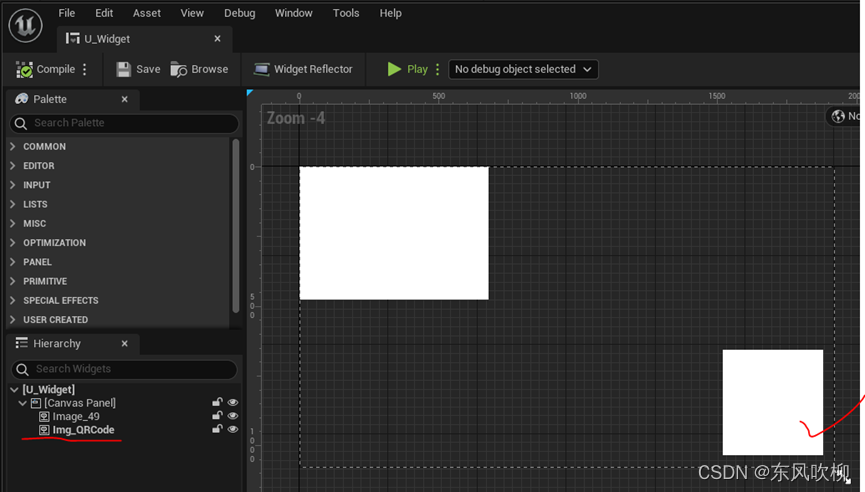865x492 pixels.
Task: Click the Search Widgets magnifier icon
Action: click(23, 369)
